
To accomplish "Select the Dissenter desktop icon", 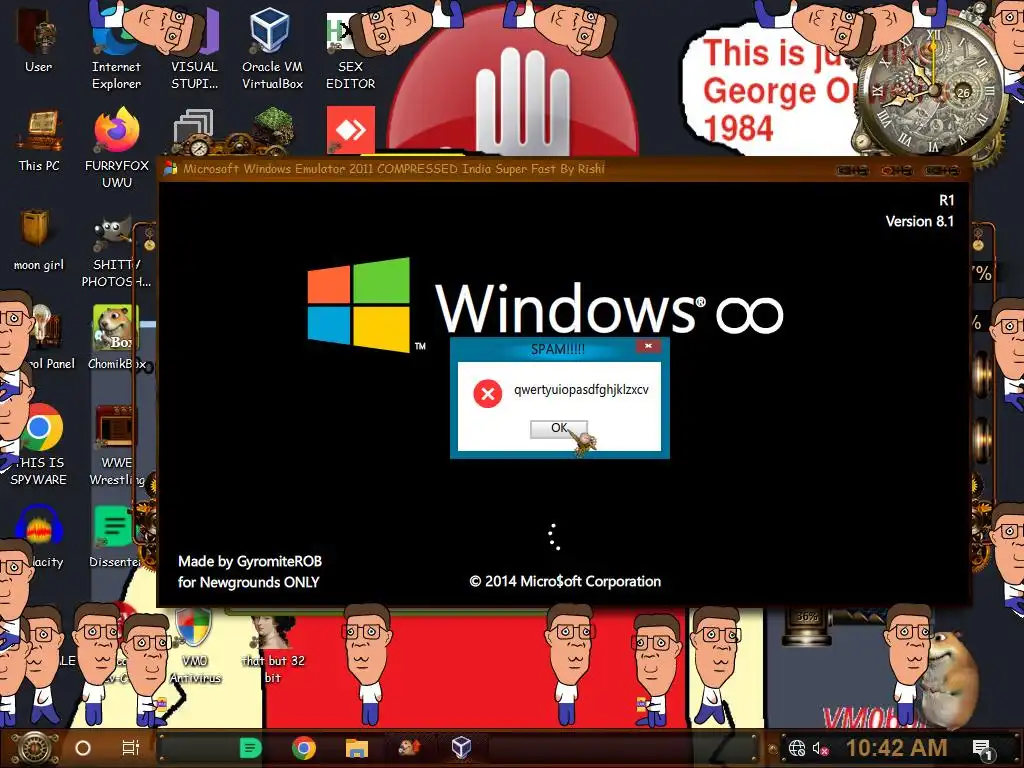I will coord(115,537).
